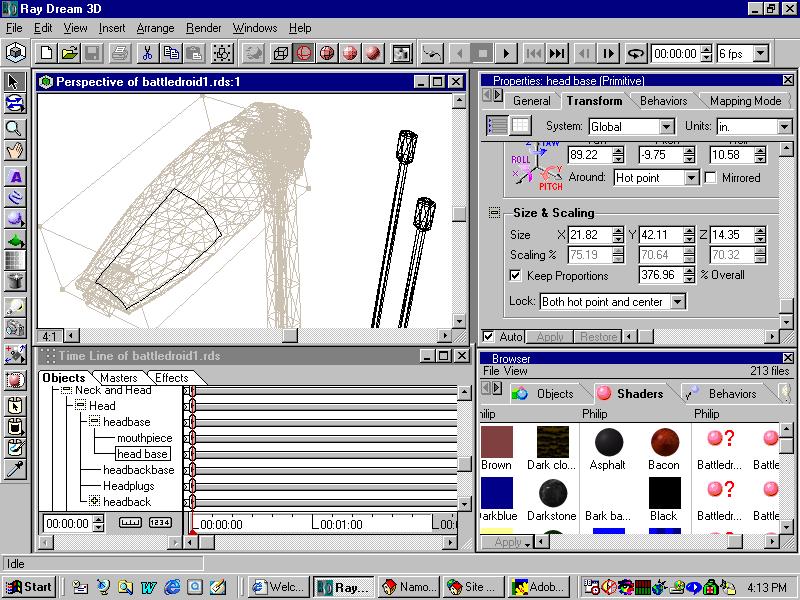Select the top hat wizard tool
The image size is (800, 600).
[x=15, y=281]
